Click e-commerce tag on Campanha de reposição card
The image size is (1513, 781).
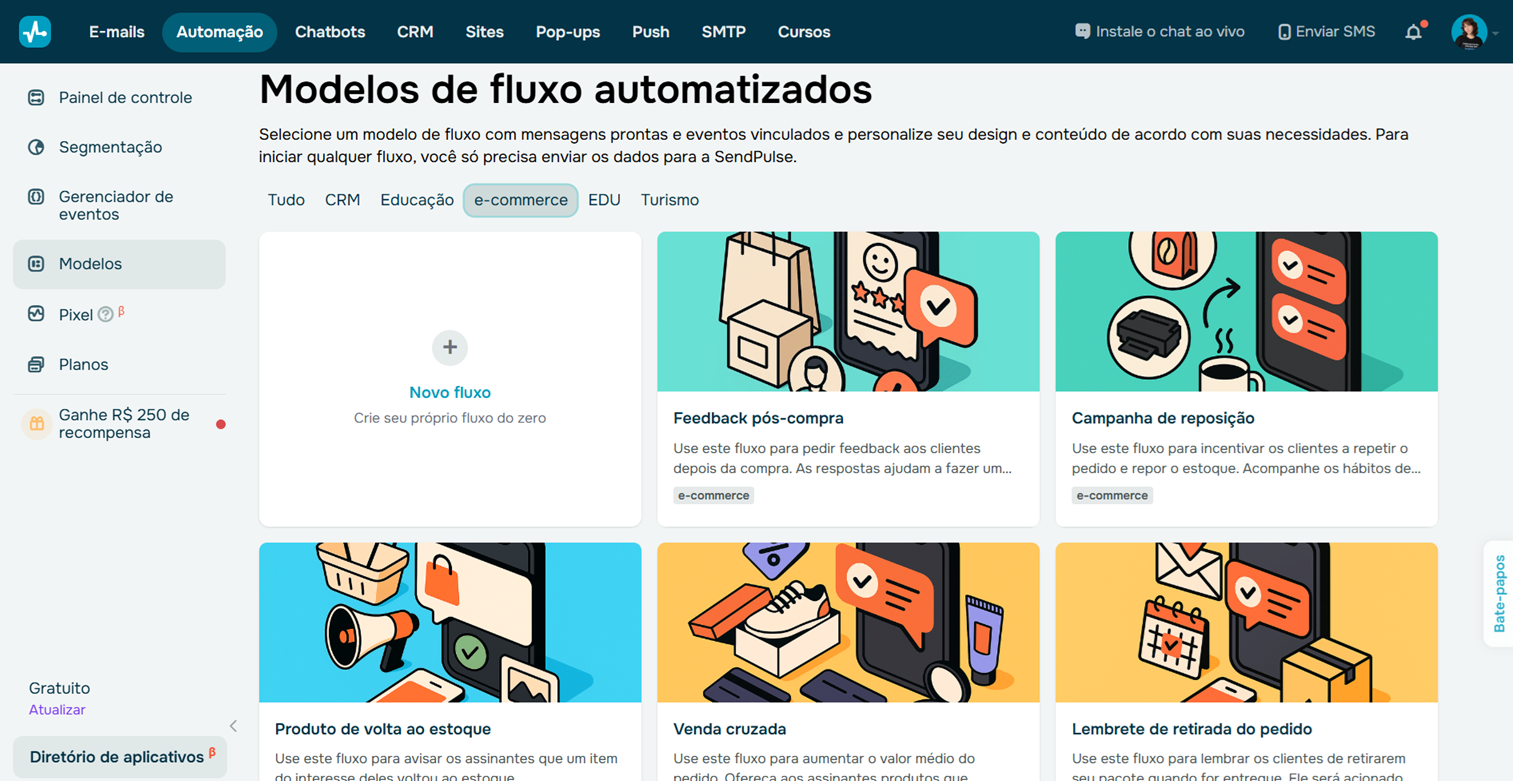click(1112, 495)
